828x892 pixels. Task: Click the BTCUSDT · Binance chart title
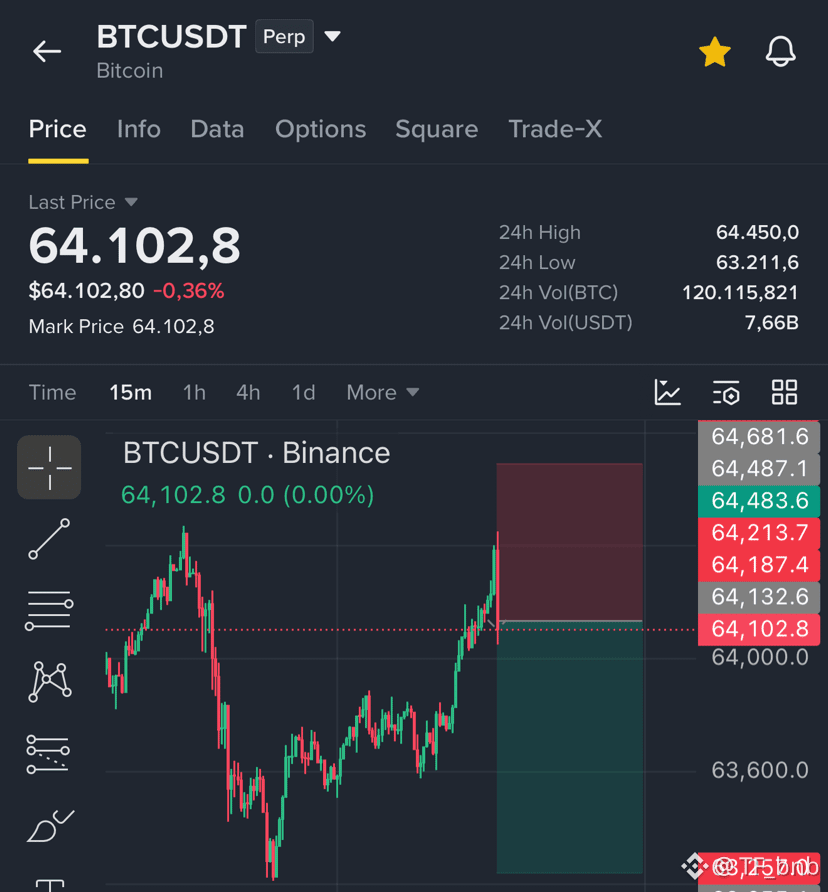(x=257, y=453)
